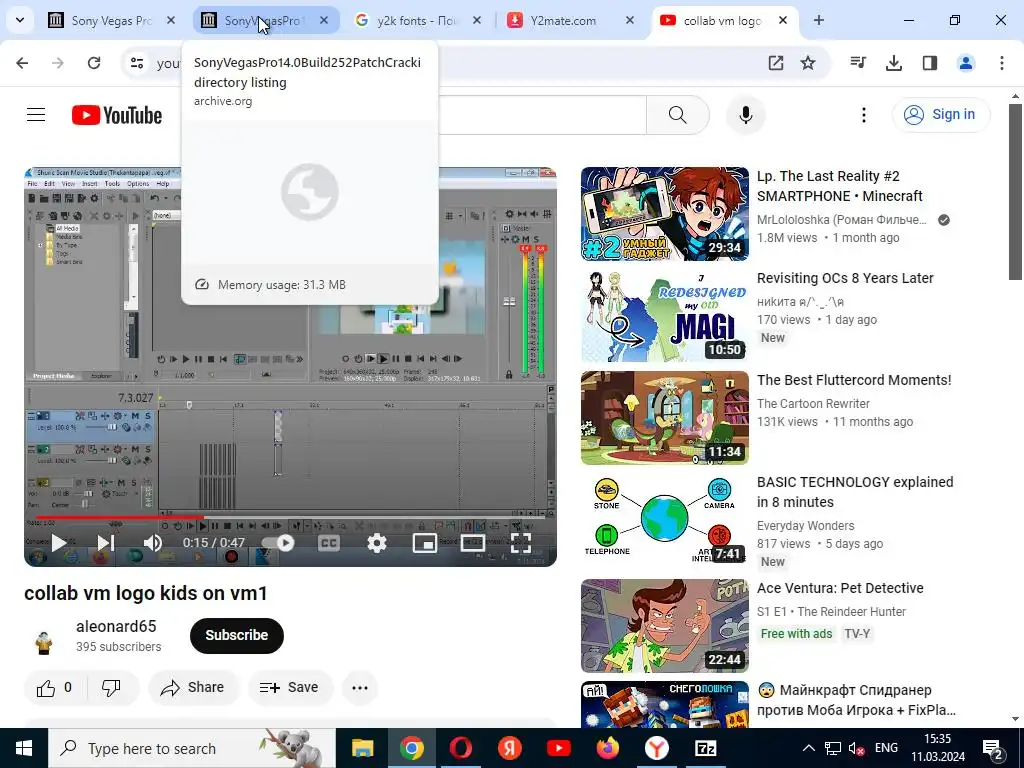Click the page vertical scrollbar

(1016, 192)
